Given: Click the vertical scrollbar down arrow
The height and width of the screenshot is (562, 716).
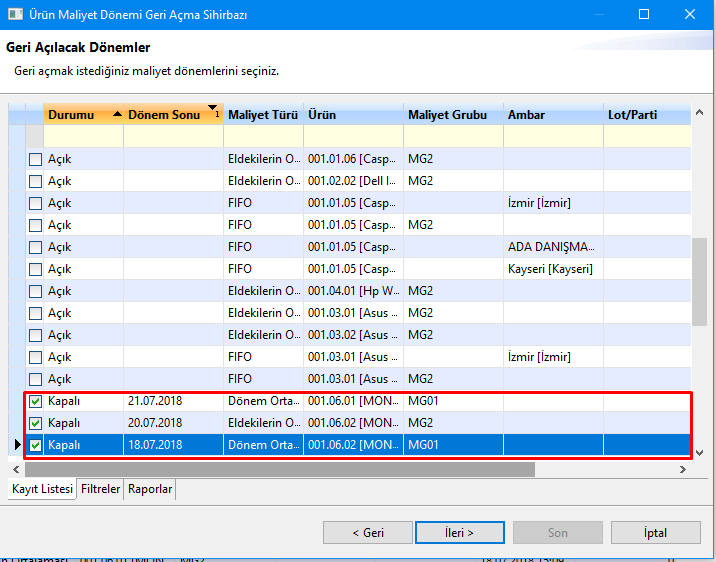Looking at the screenshot, I should 698,452.
